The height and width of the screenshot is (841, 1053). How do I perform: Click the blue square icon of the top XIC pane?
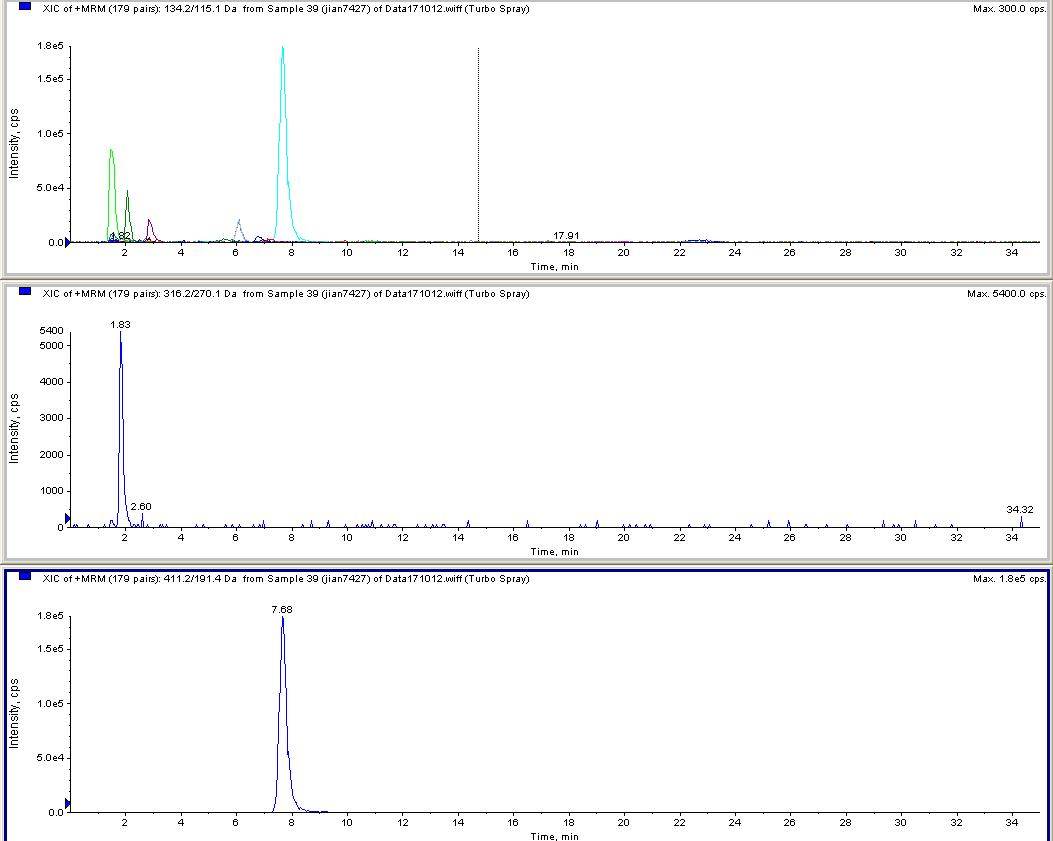click(25, 8)
